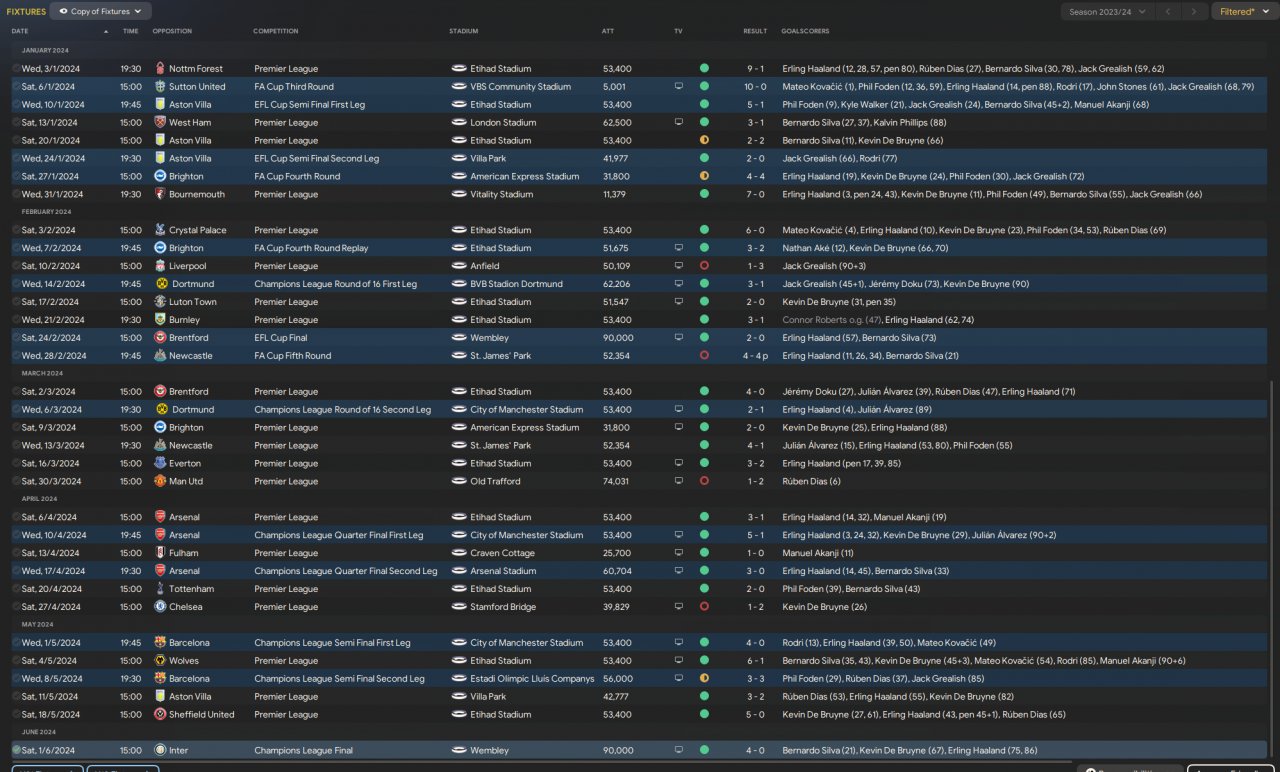Image resolution: width=1280 pixels, height=772 pixels.
Task: Click the Sutton United club badge
Action: [160, 87]
